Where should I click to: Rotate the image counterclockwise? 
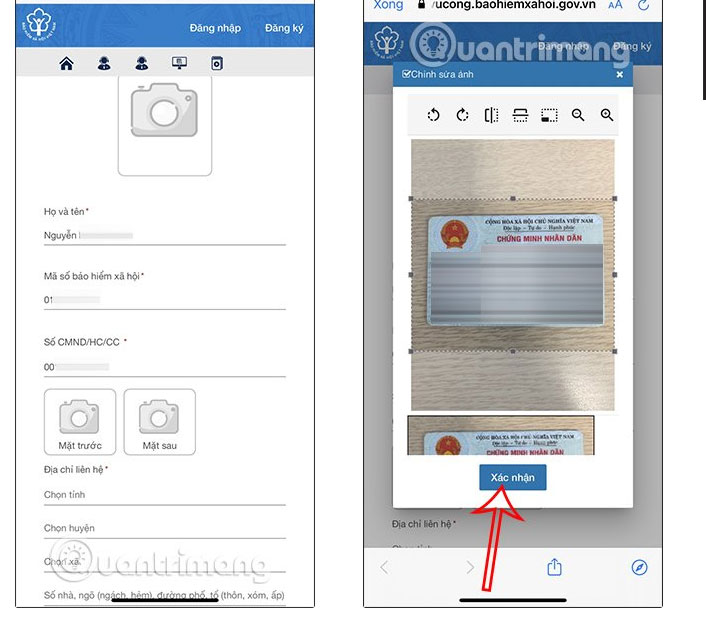433,115
